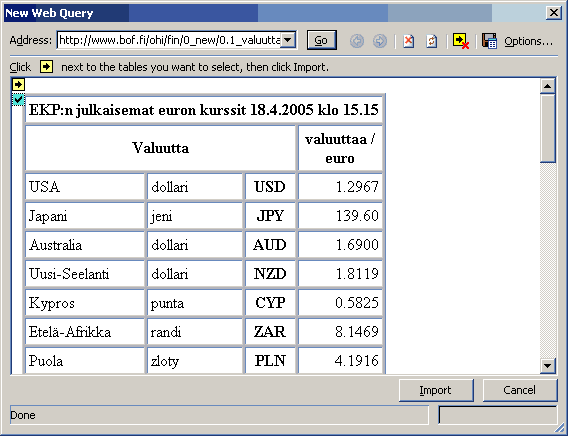Click the 'NZD' currency code cell
Image resolution: width=568 pixels, height=436 pixels.
point(270,274)
